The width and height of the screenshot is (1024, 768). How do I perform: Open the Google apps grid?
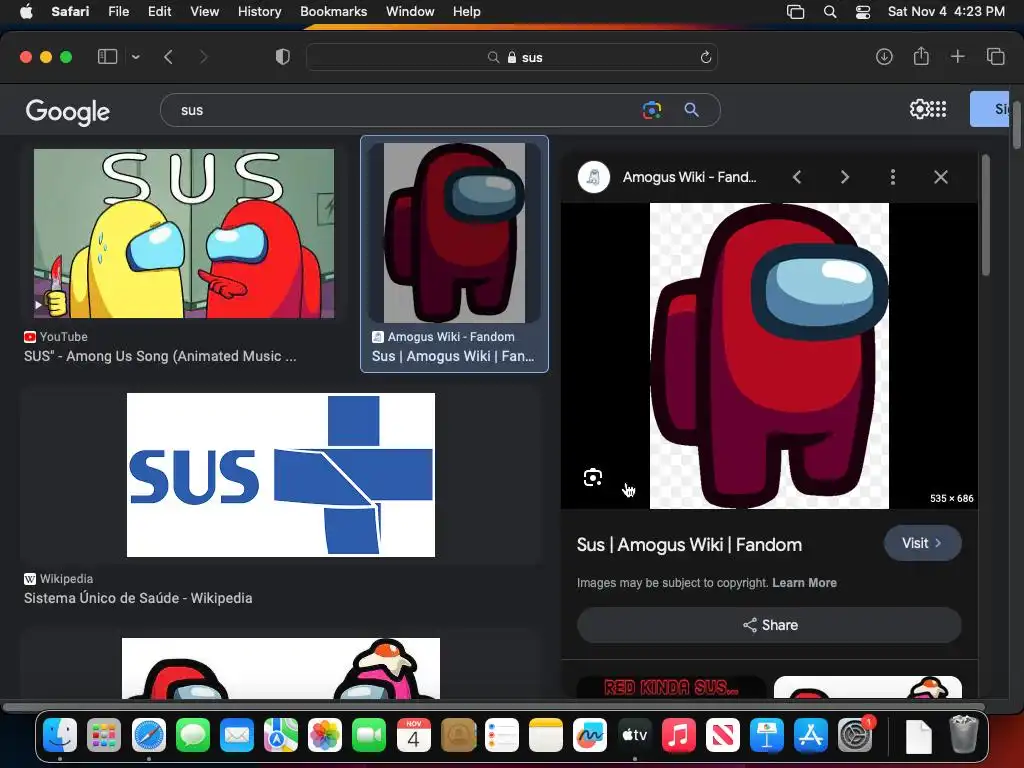coord(938,109)
